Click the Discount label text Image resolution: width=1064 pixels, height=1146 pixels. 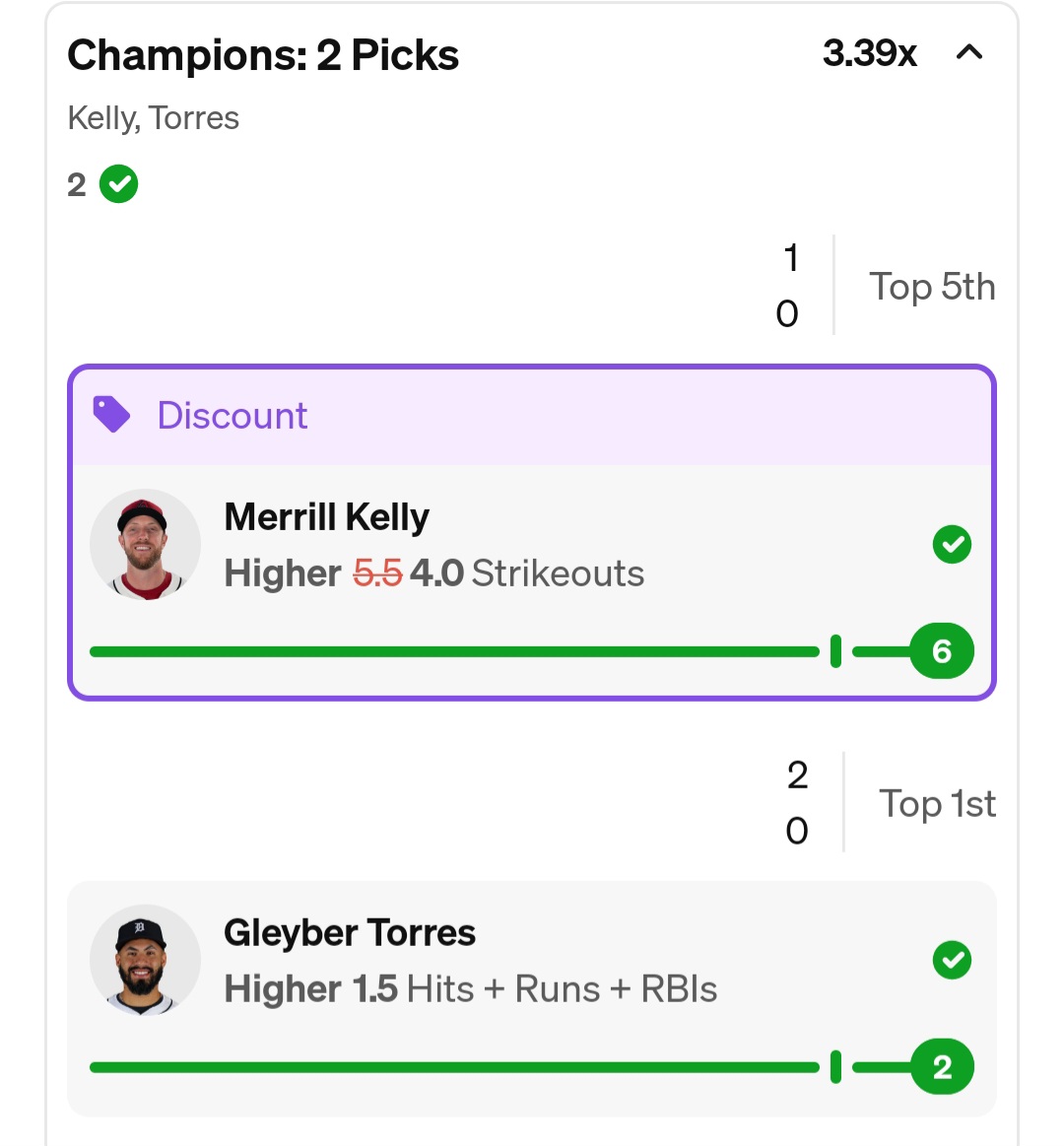(233, 416)
